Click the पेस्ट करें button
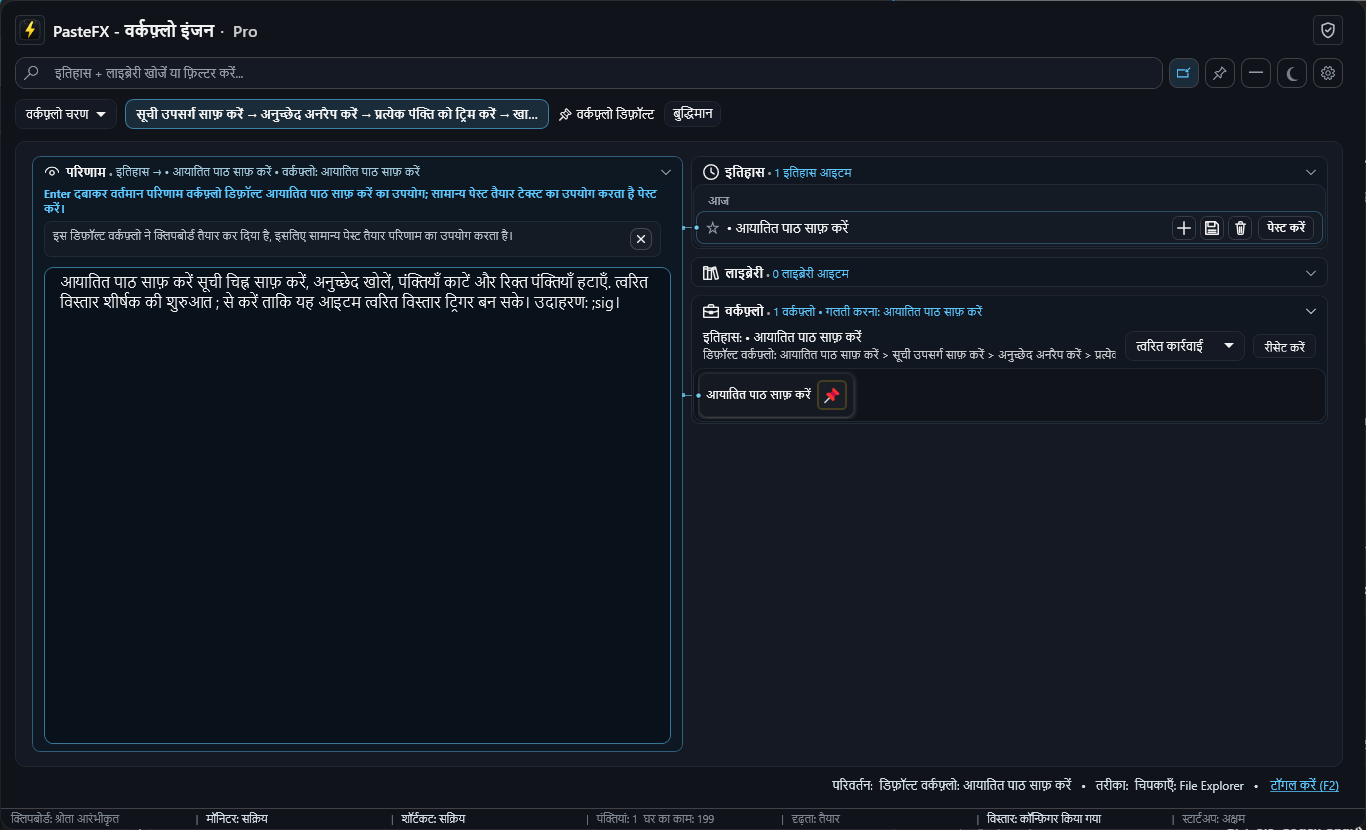 pos(1286,228)
